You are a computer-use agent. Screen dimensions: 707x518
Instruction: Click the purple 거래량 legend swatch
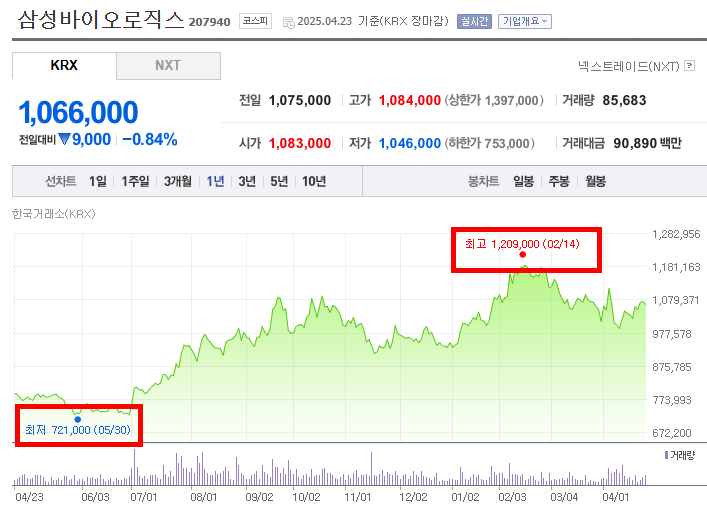click(x=666, y=455)
